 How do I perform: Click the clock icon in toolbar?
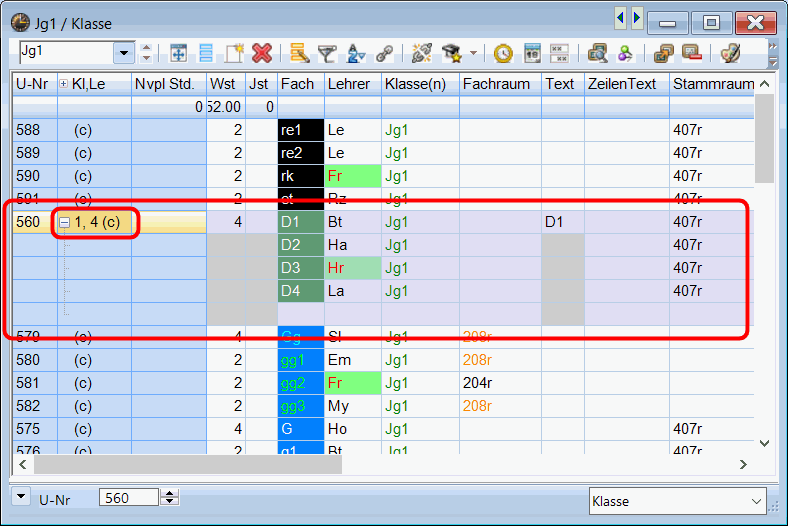pyautogui.click(x=503, y=53)
